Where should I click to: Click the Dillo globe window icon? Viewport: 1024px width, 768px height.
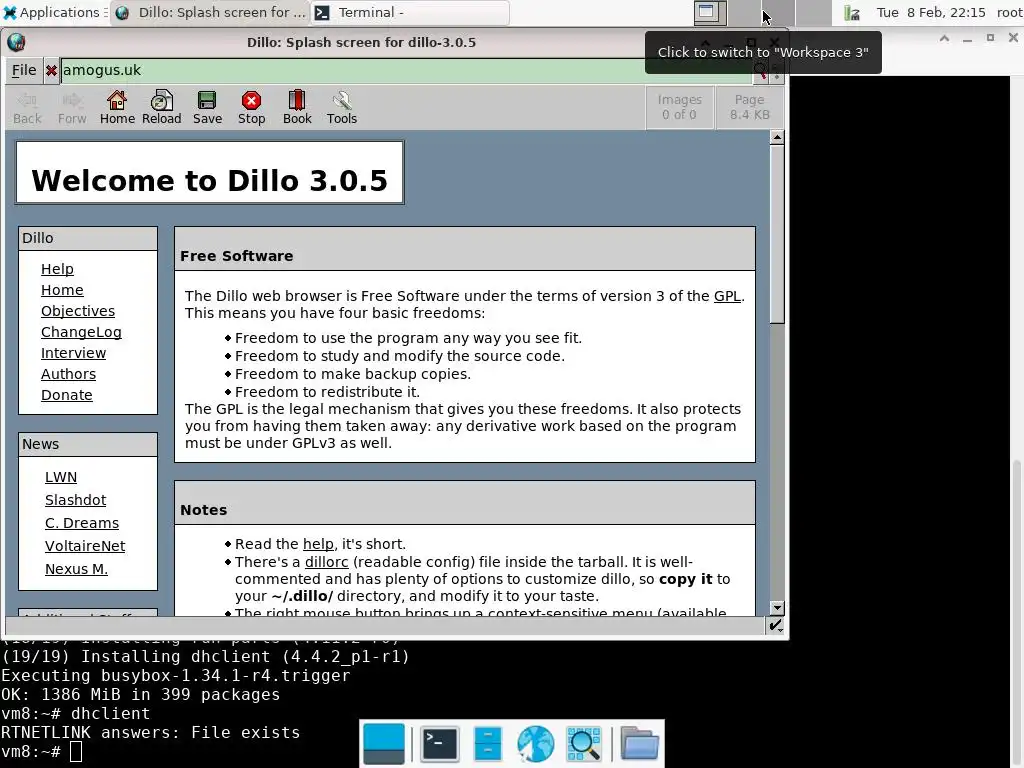16,42
